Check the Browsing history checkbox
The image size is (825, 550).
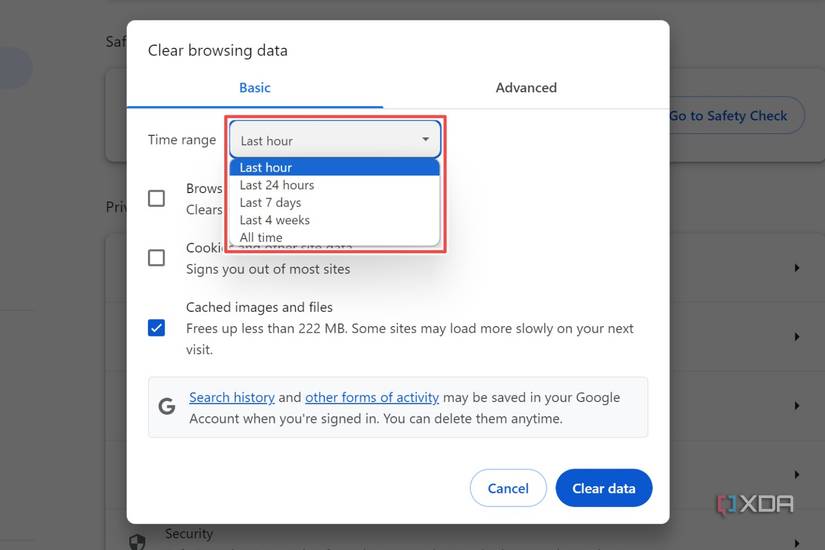156,198
